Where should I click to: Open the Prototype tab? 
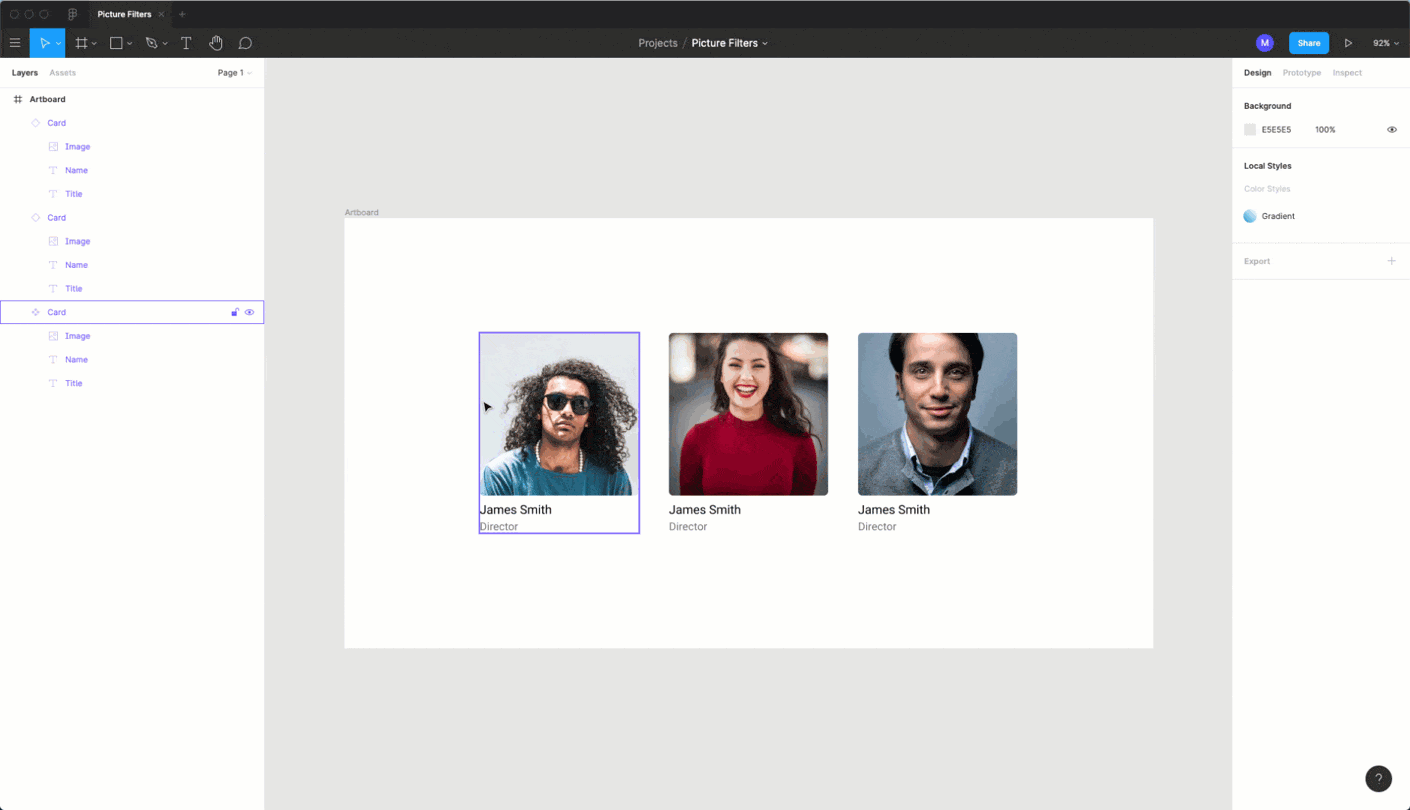click(x=1302, y=73)
